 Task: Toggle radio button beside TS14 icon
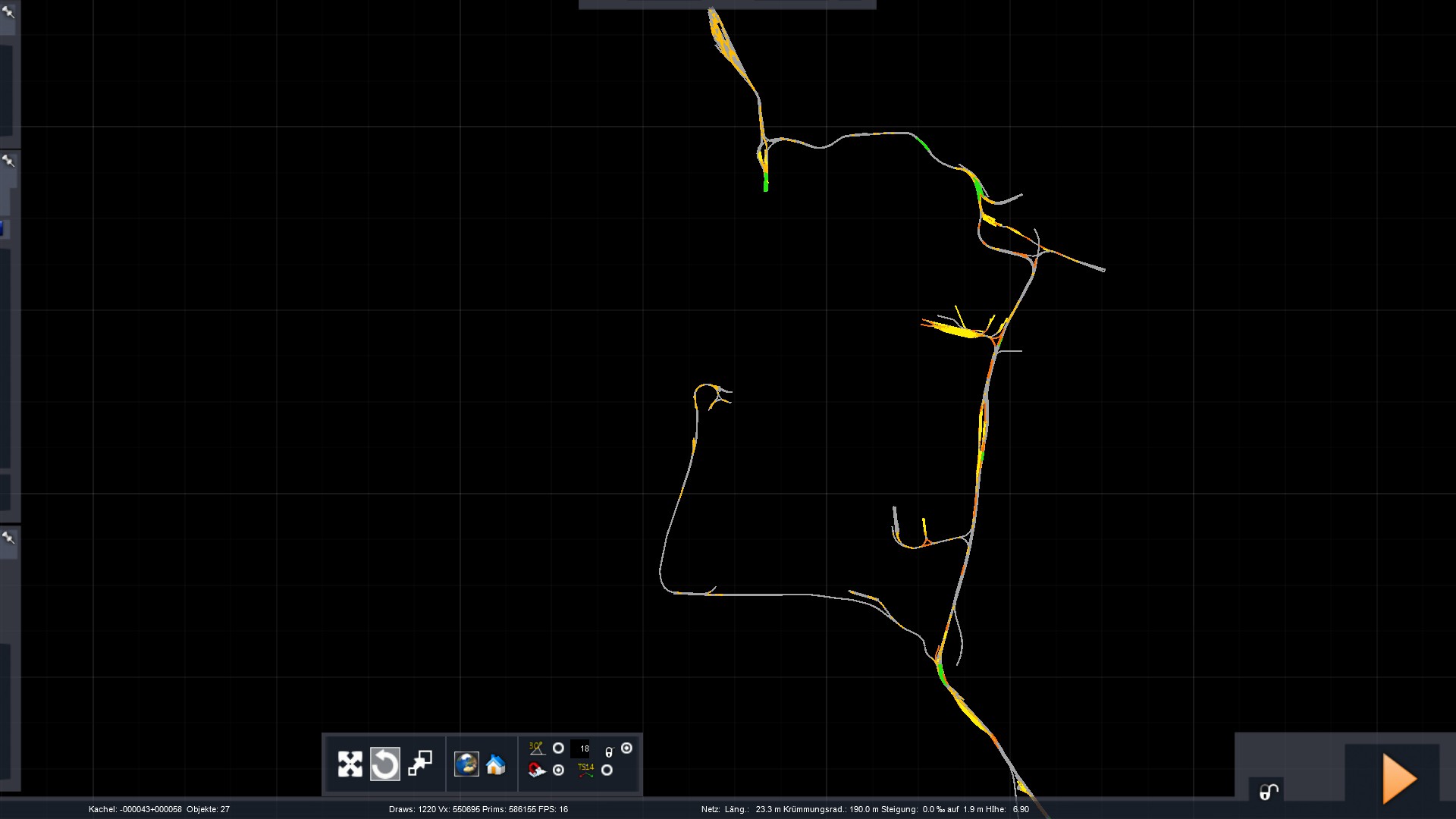607,770
